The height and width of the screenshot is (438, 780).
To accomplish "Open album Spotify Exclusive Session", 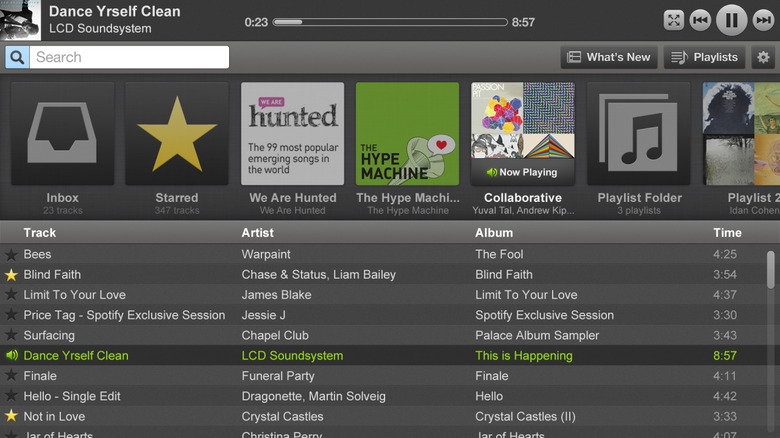I will 545,315.
